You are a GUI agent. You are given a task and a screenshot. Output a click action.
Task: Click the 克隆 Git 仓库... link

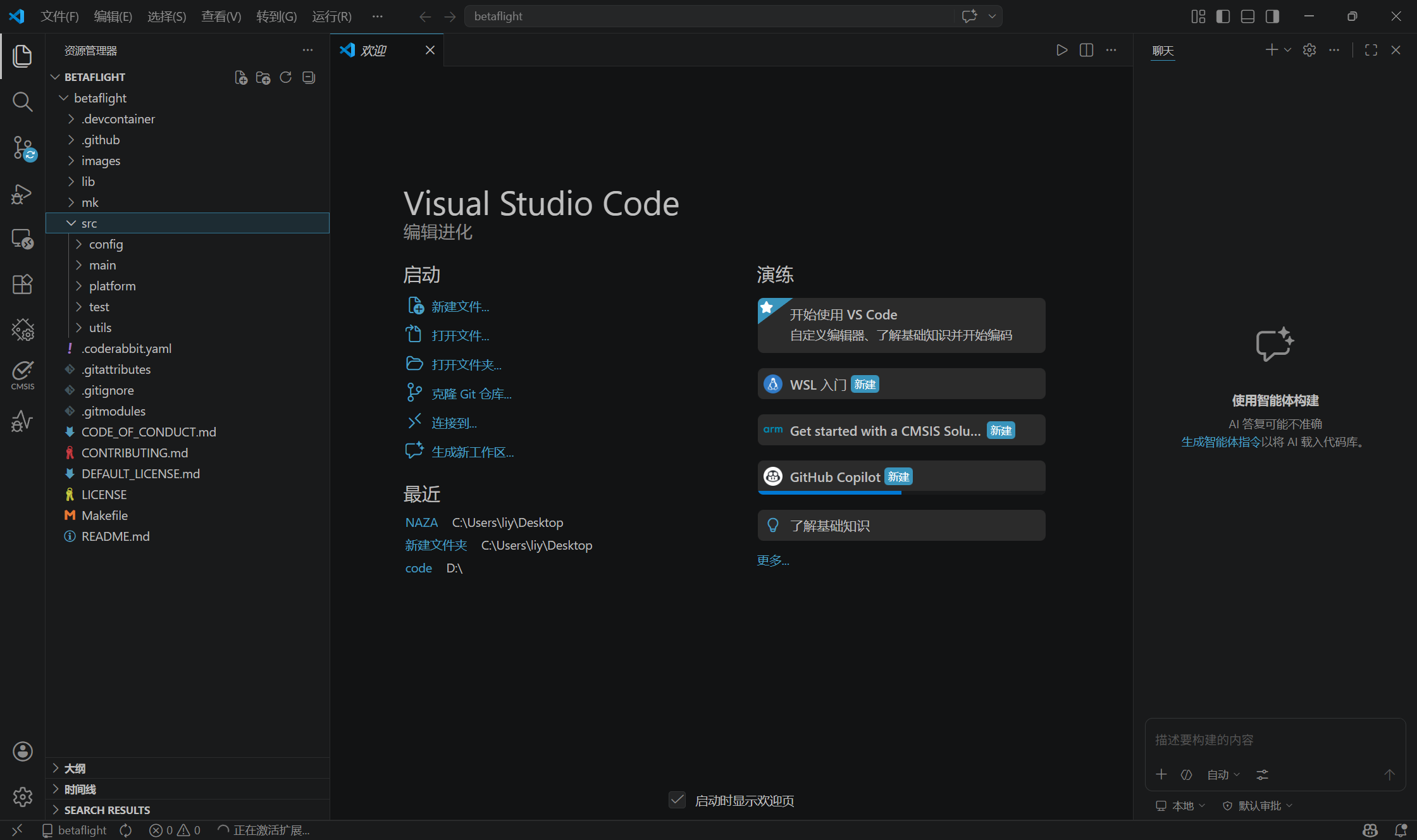[x=471, y=394]
